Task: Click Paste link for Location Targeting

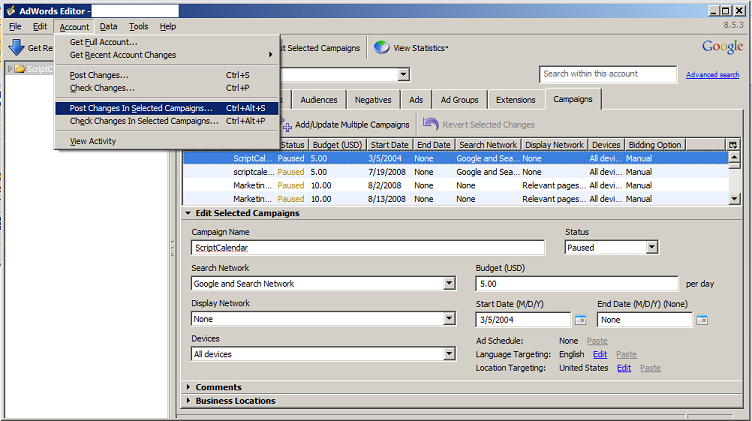Action: point(650,368)
